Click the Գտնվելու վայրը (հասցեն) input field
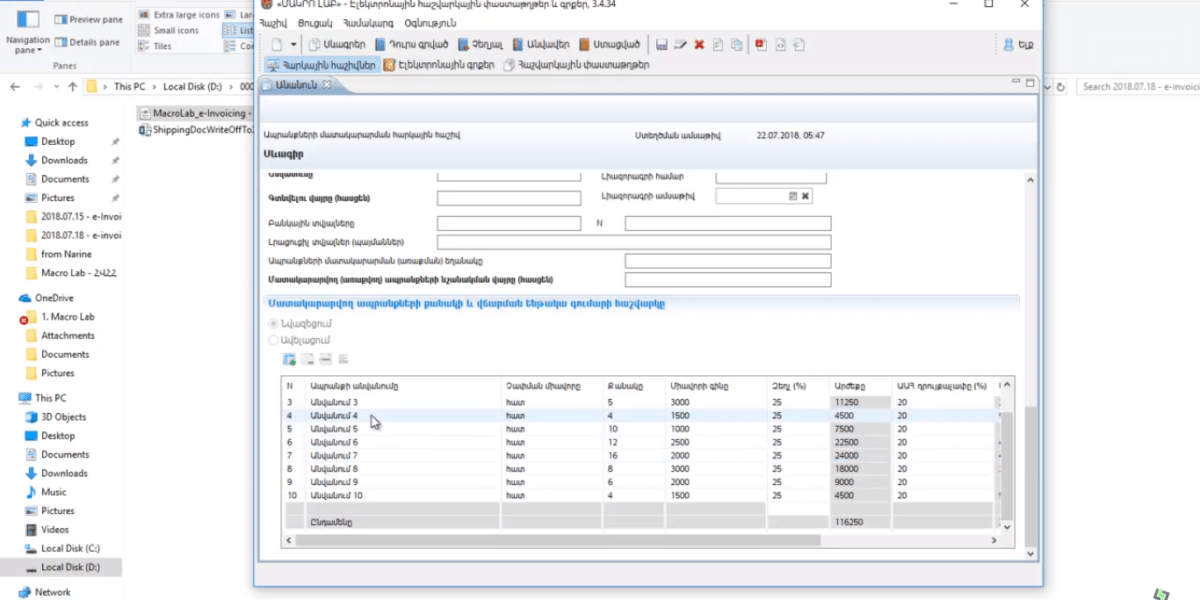This screenshot has height=600, width=1200. click(x=509, y=198)
